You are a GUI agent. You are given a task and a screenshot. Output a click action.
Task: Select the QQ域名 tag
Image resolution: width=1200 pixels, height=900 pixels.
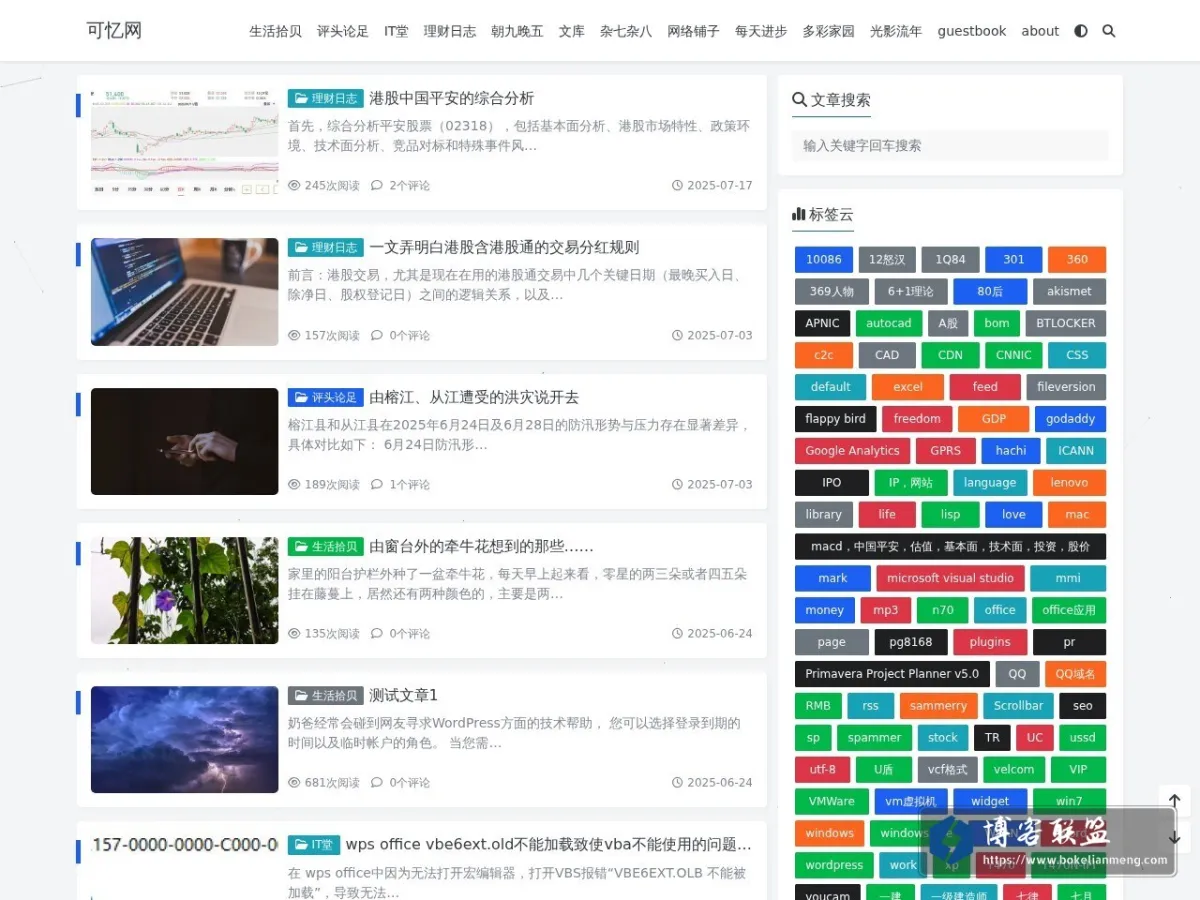click(1076, 674)
